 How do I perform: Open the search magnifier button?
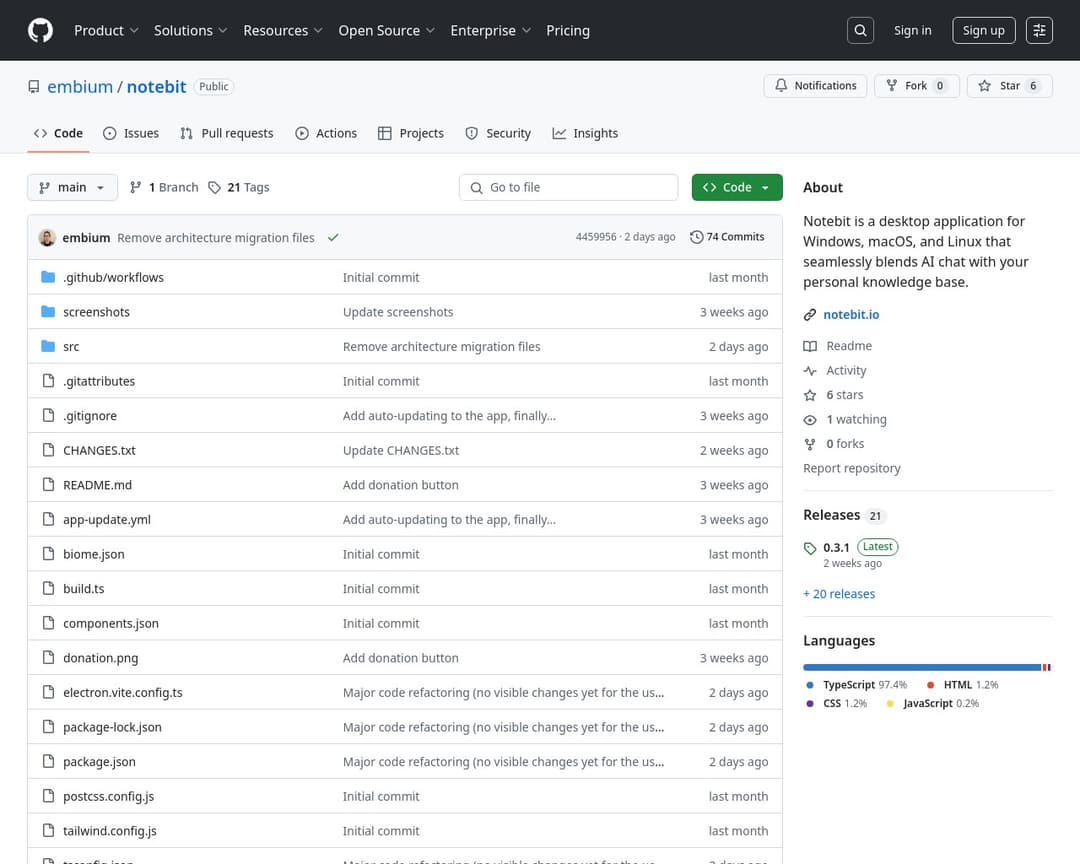coord(860,30)
